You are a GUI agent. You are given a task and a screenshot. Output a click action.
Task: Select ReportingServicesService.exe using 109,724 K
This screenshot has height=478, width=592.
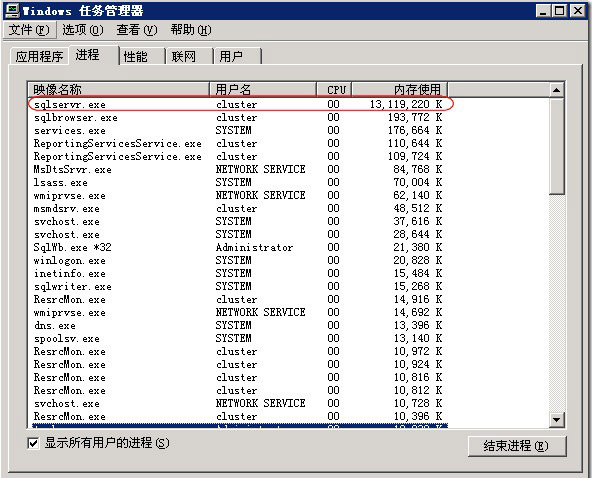(x=238, y=156)
